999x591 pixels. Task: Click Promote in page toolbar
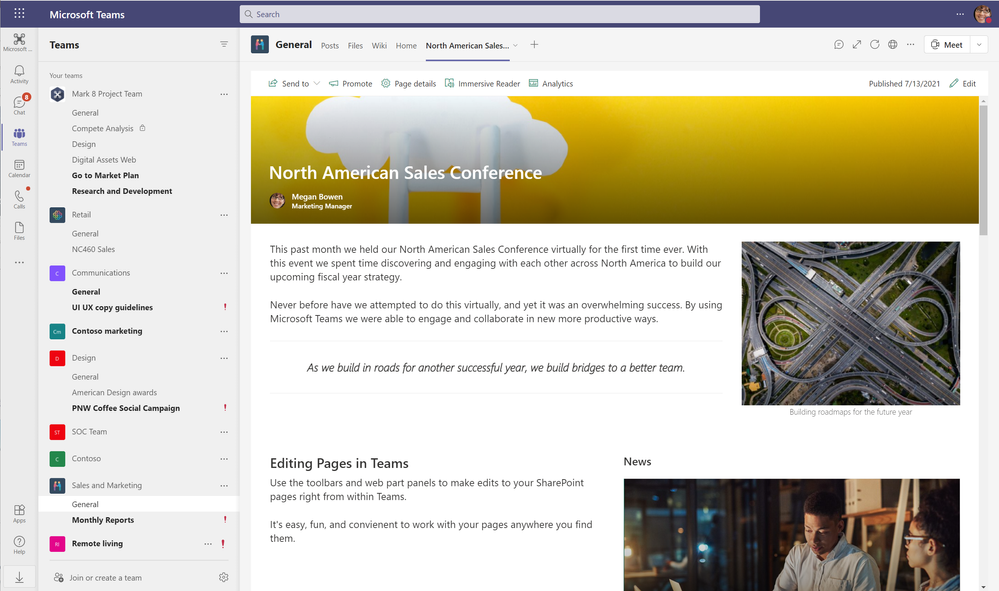click(350, 83)
